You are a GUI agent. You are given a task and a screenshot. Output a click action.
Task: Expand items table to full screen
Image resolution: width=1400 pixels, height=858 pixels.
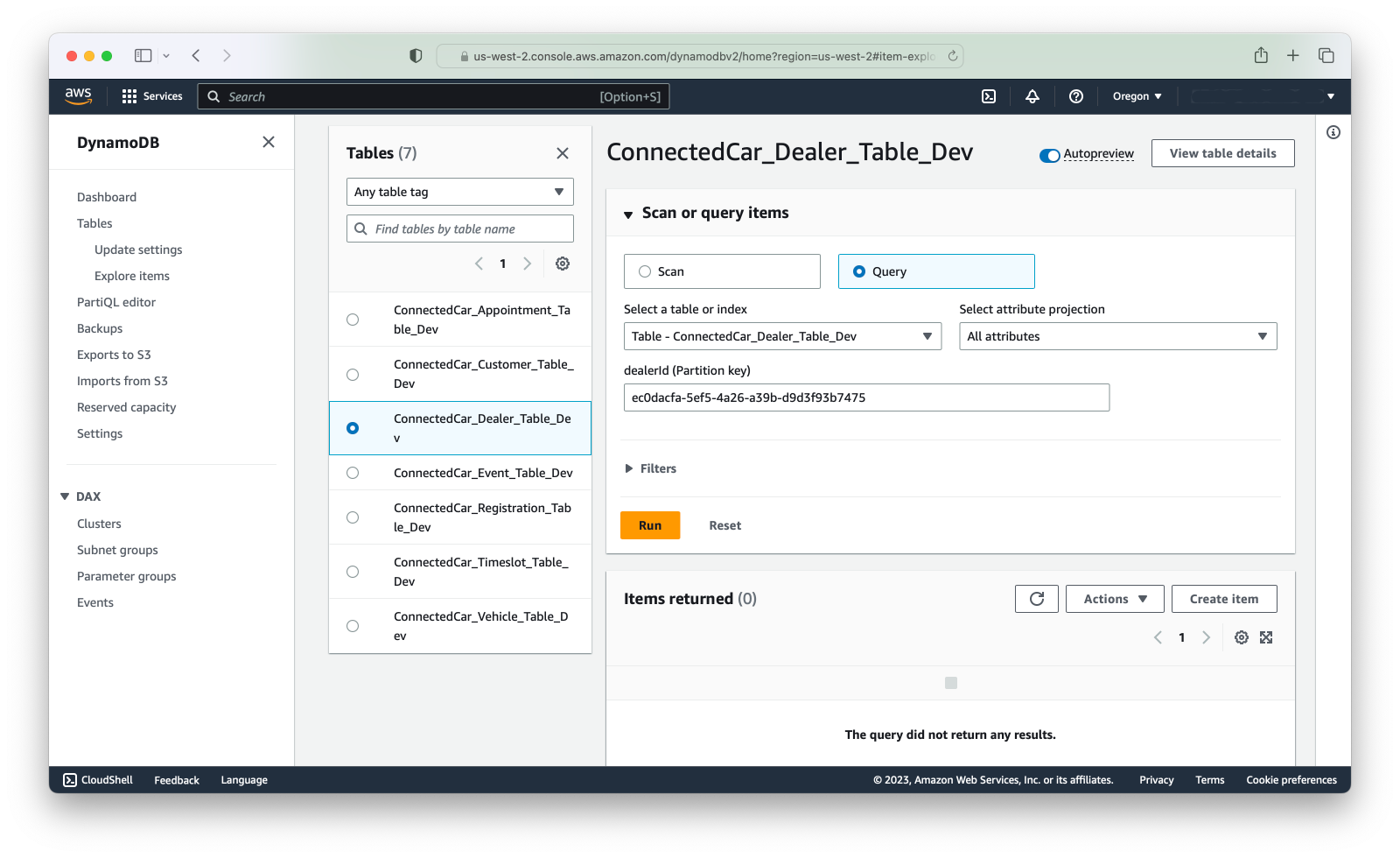1266,637
